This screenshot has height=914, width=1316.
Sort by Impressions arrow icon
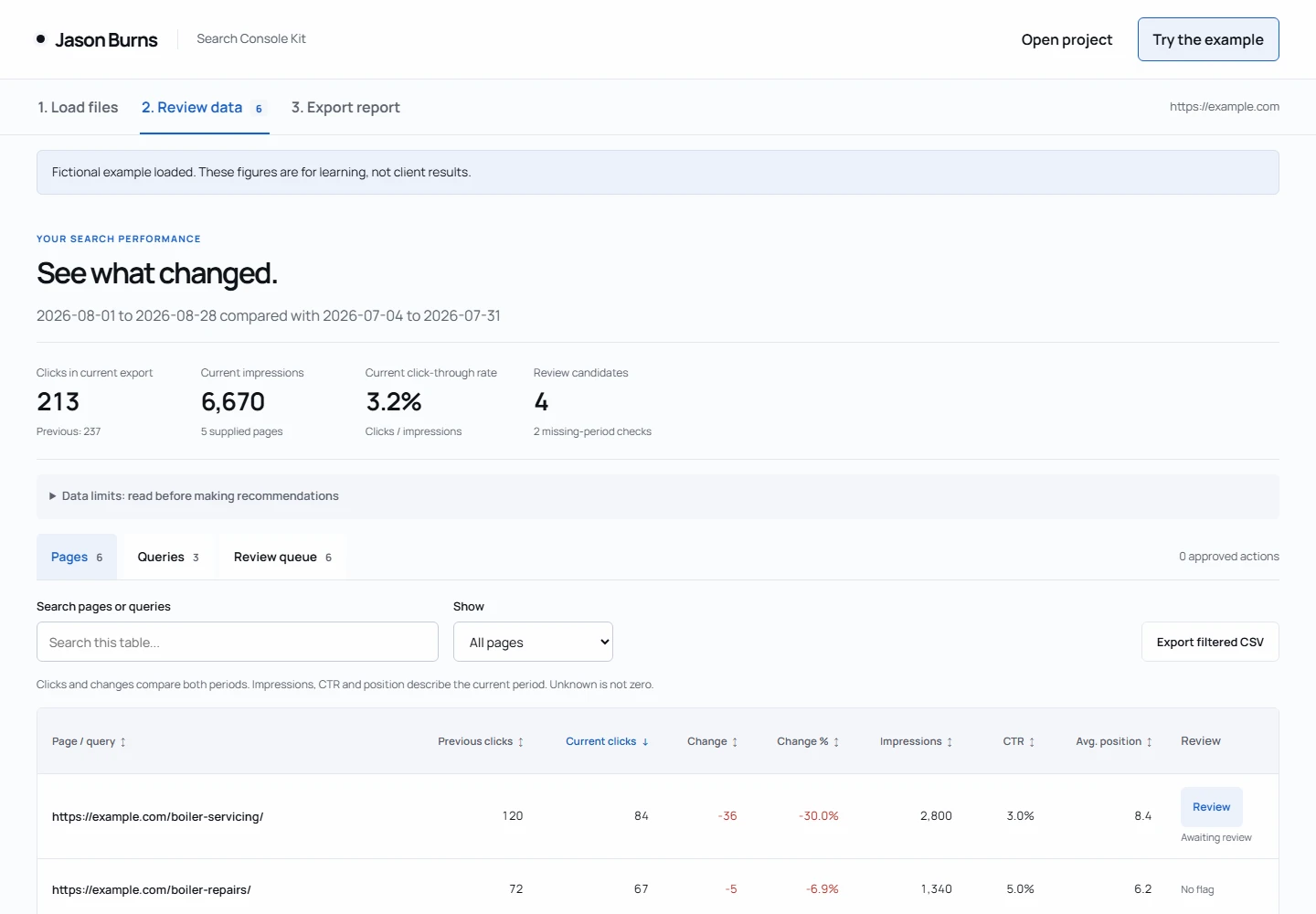950,742
